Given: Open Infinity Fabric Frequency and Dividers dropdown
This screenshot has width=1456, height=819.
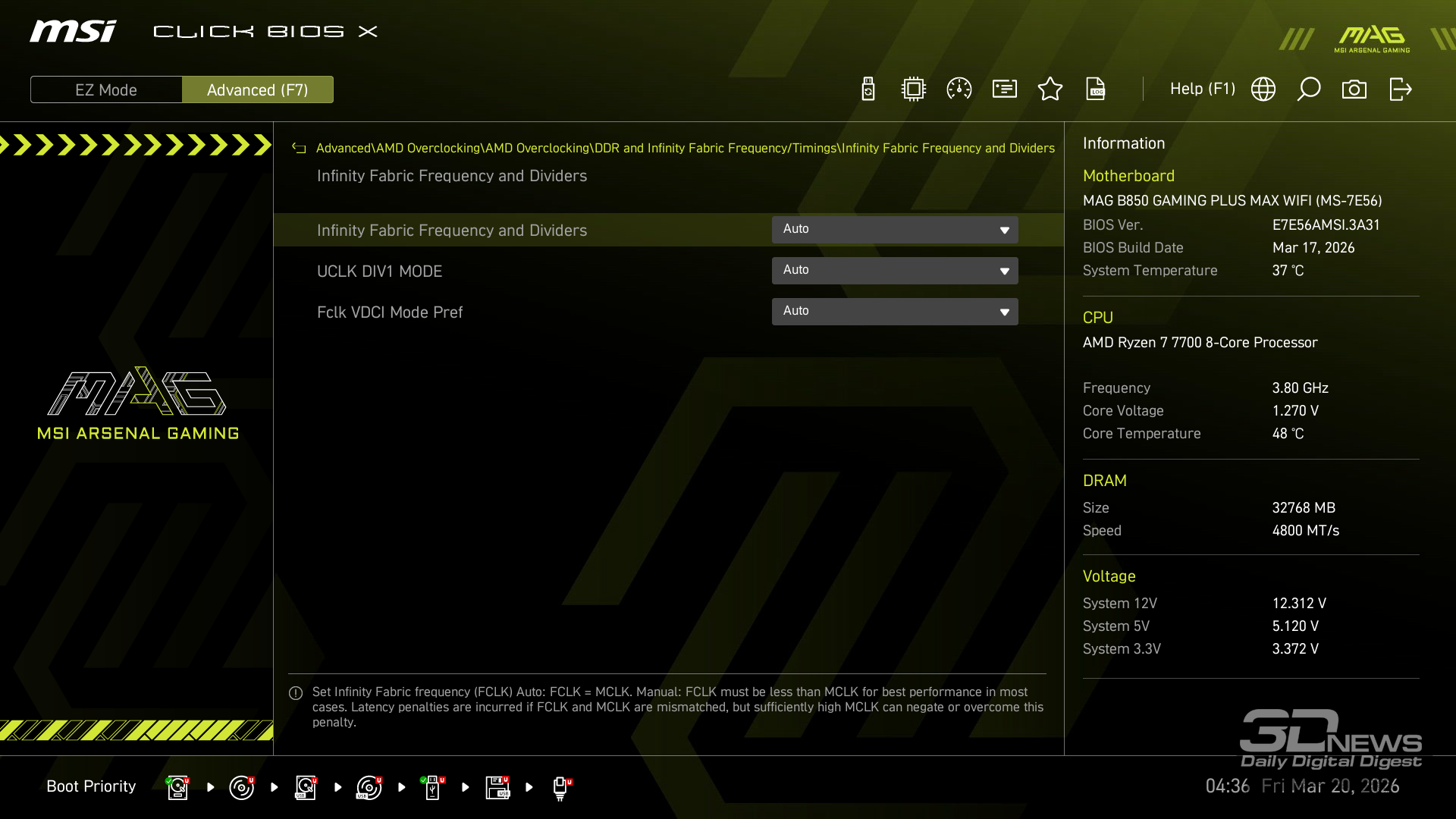Looking at the screenshot, I should (895, 230).
